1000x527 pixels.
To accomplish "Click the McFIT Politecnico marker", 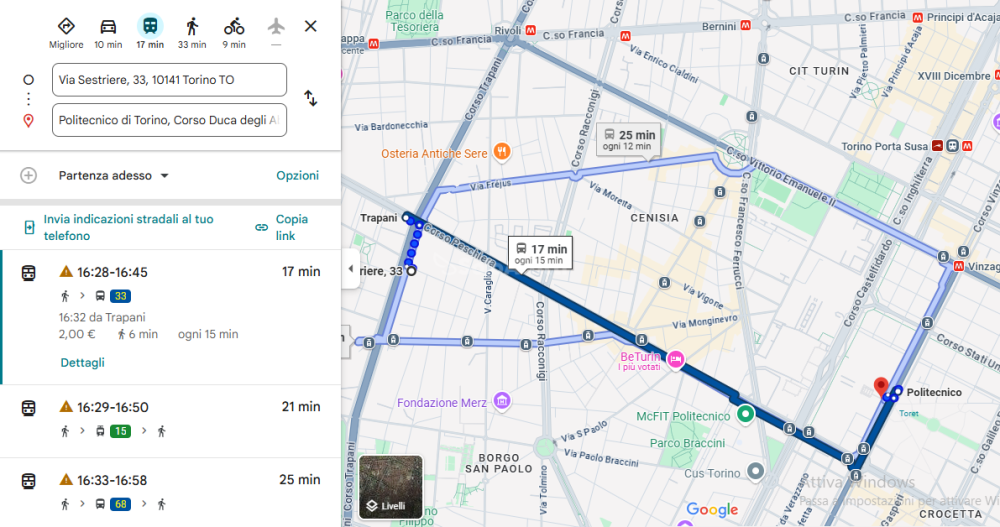I will tap(745, 413).
